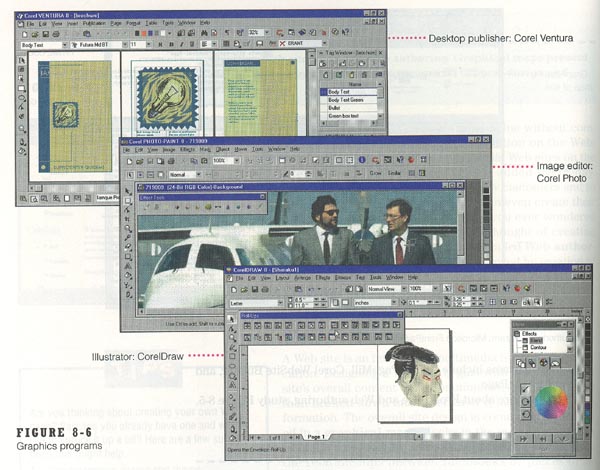Click the Open icon in Photo-Paint toolbar
Screen dimensions: 600x470
tap(140, 162)
